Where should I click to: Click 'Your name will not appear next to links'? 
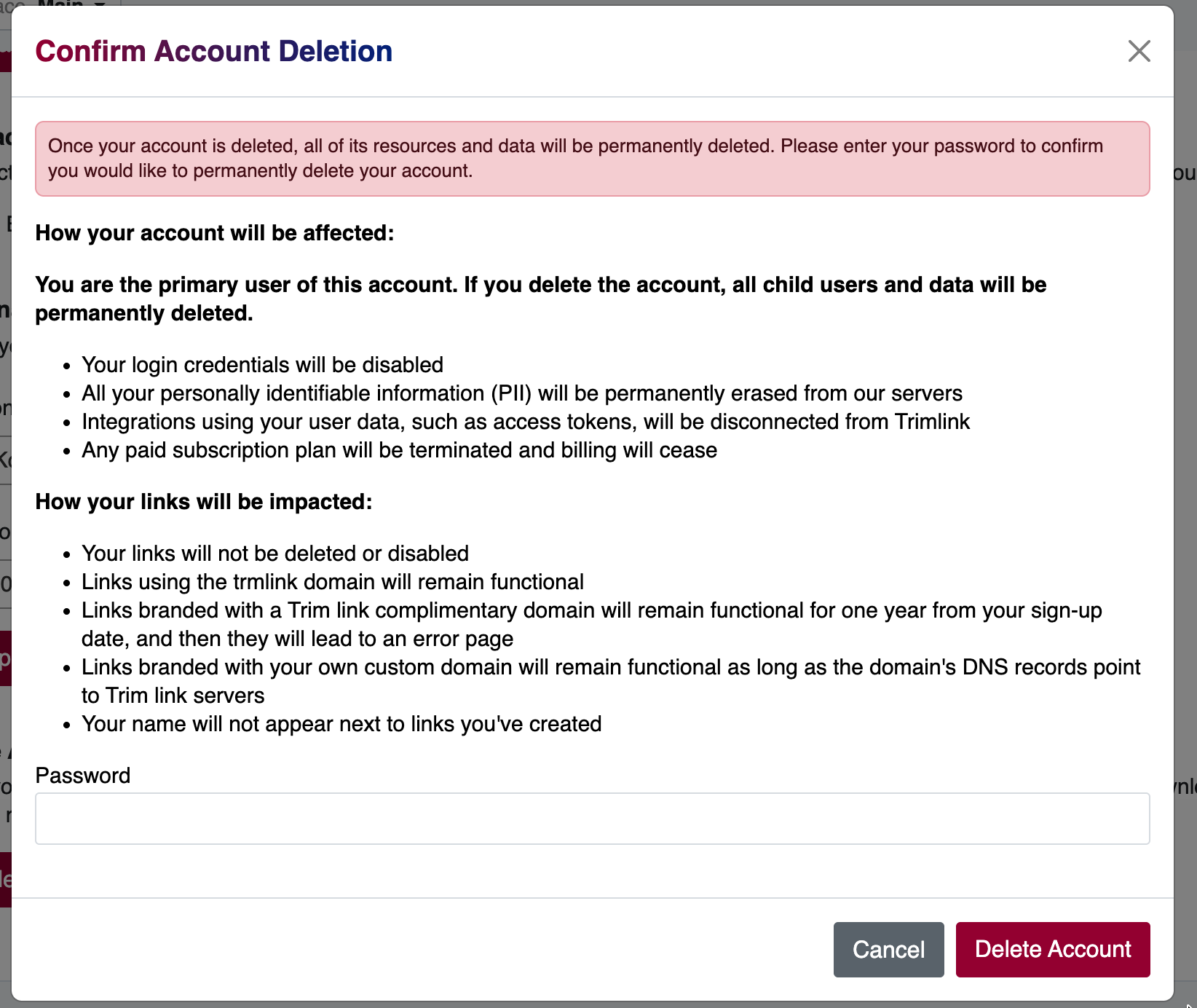pos(341,724)
